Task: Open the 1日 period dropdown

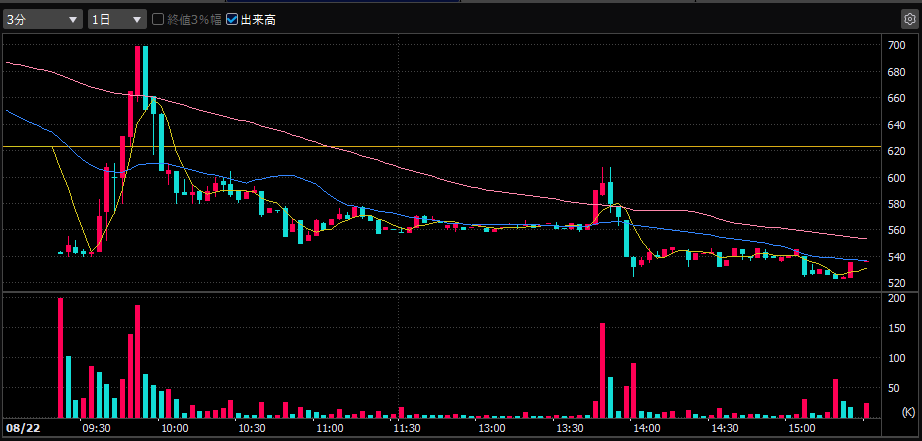Action: coord(117,19)
